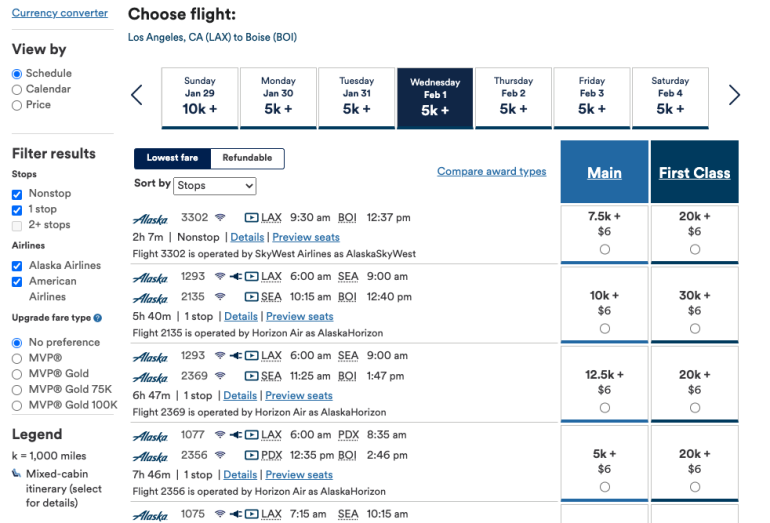Click the previous dates left arrow
The width and height of the screenshot is (770, 523).
click(x=137, y=96)
